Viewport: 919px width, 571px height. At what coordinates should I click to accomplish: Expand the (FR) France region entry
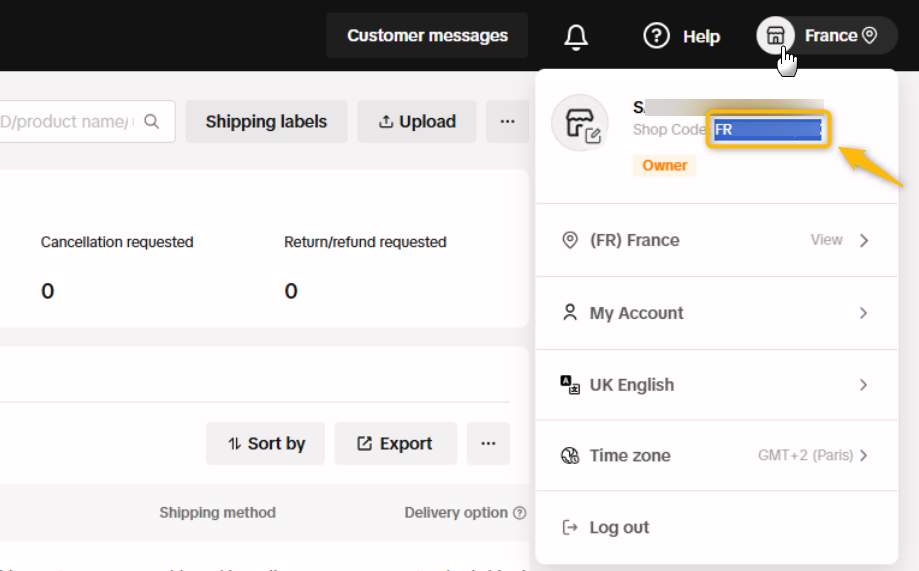tap(716, 240)
